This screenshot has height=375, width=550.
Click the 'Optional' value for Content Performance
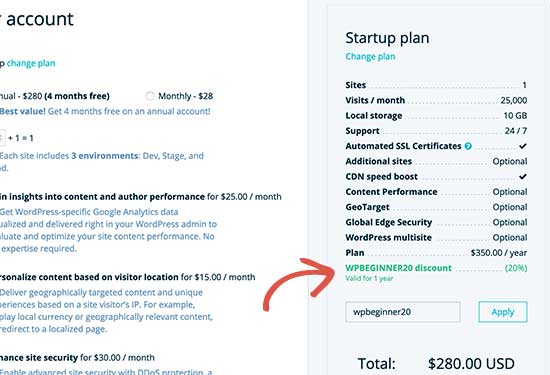click(x=510, y=192)
